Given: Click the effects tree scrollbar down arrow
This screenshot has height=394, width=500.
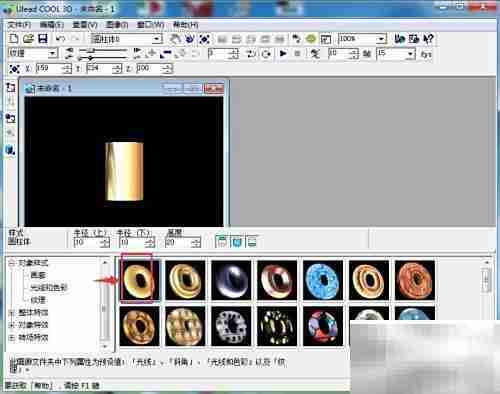Looking at the screenshot, I should tap(105, 347).
